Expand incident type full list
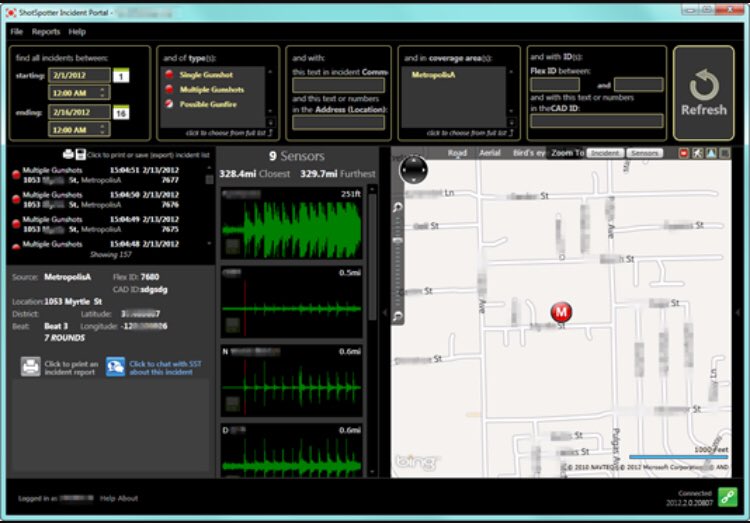750x523 pixels. pos(229,133)
